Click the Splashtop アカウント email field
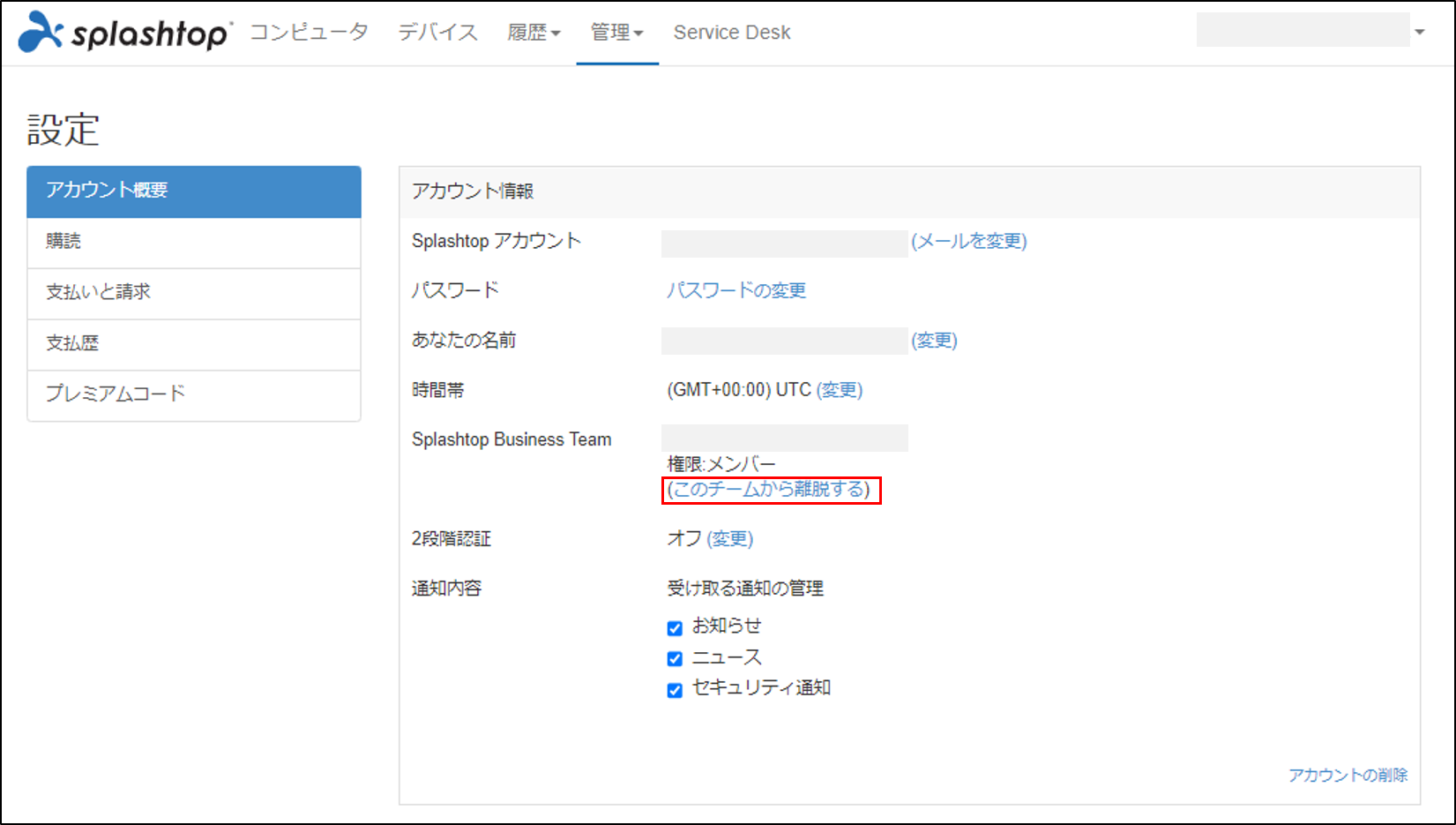Viewport: 1456px width, 825px height. 785,244
